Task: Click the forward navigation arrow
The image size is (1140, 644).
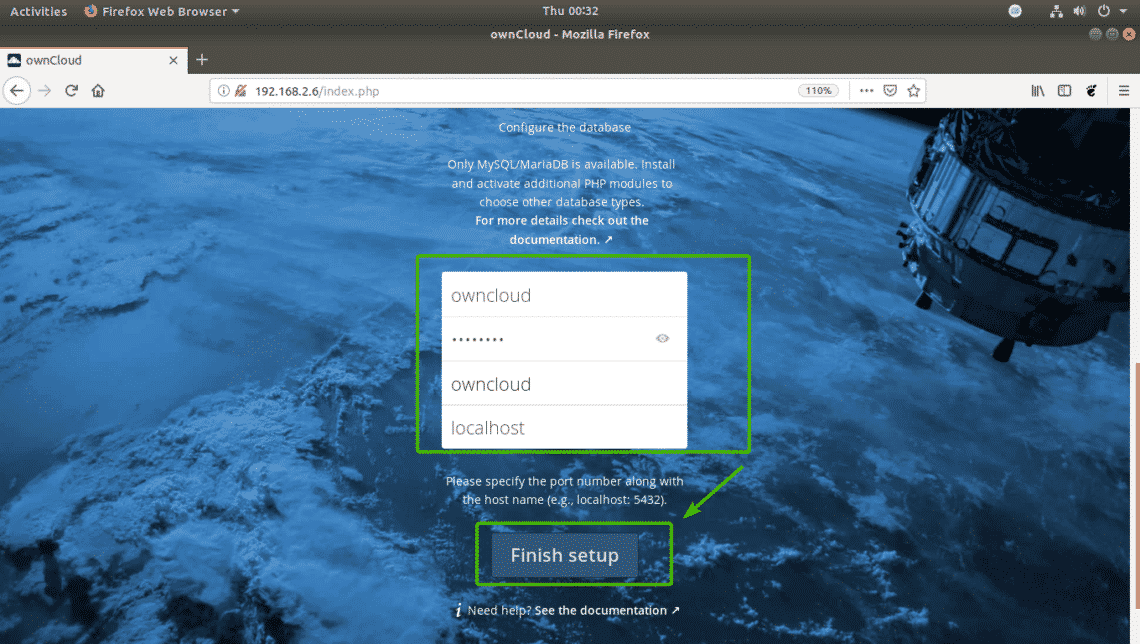Action: point(44,91)
